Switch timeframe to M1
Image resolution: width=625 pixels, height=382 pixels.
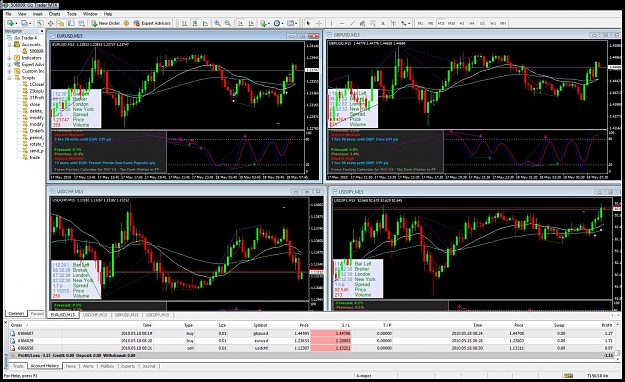pos(420,24)
